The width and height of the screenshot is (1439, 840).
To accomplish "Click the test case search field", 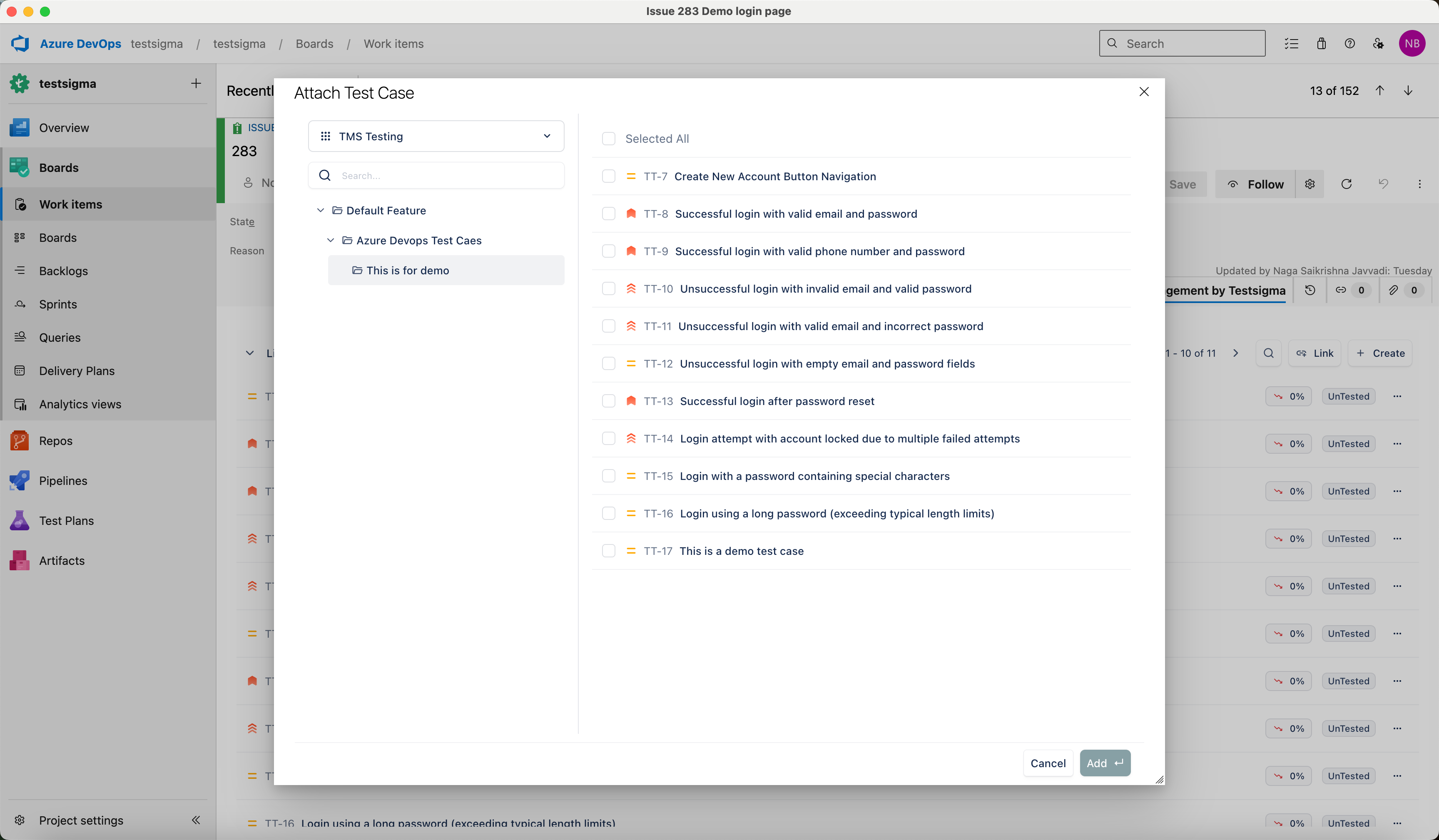I will coord(446,176).
